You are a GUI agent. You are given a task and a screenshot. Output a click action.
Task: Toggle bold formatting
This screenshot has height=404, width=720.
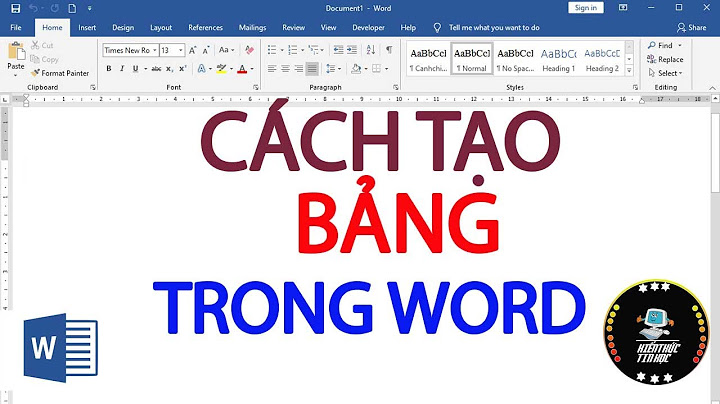tap(109, 69)
